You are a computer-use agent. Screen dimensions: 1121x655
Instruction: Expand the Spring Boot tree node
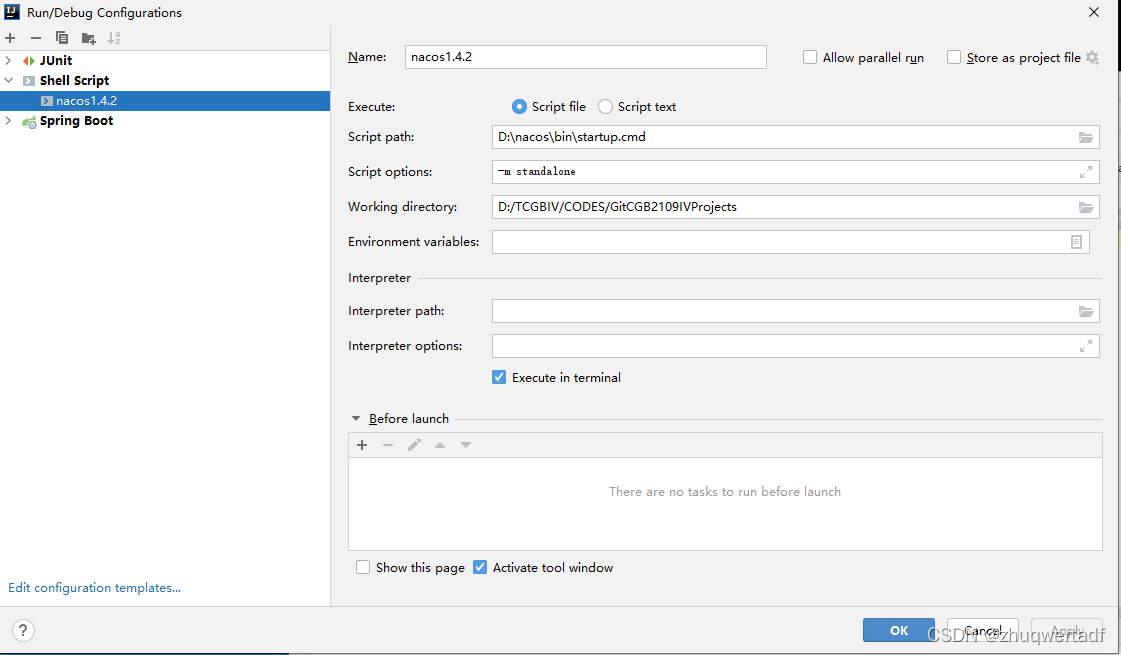coord(9,121)
